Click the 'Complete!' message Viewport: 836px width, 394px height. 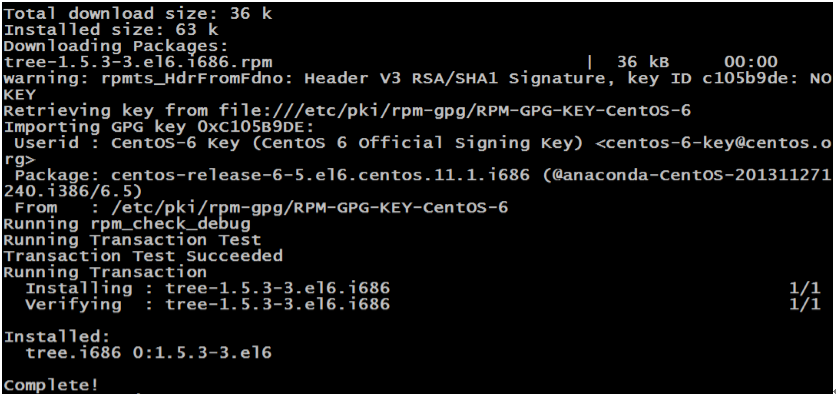click(52, 385)
